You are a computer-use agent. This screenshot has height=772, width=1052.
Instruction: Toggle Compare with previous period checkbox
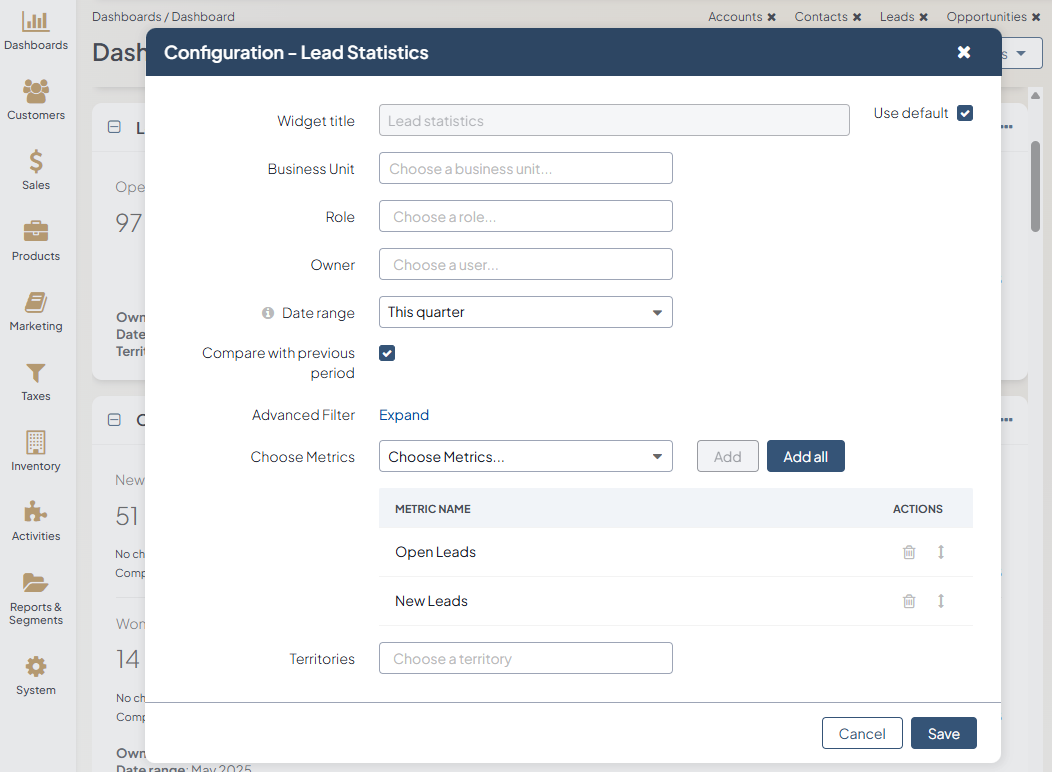(x=387, y=353)
